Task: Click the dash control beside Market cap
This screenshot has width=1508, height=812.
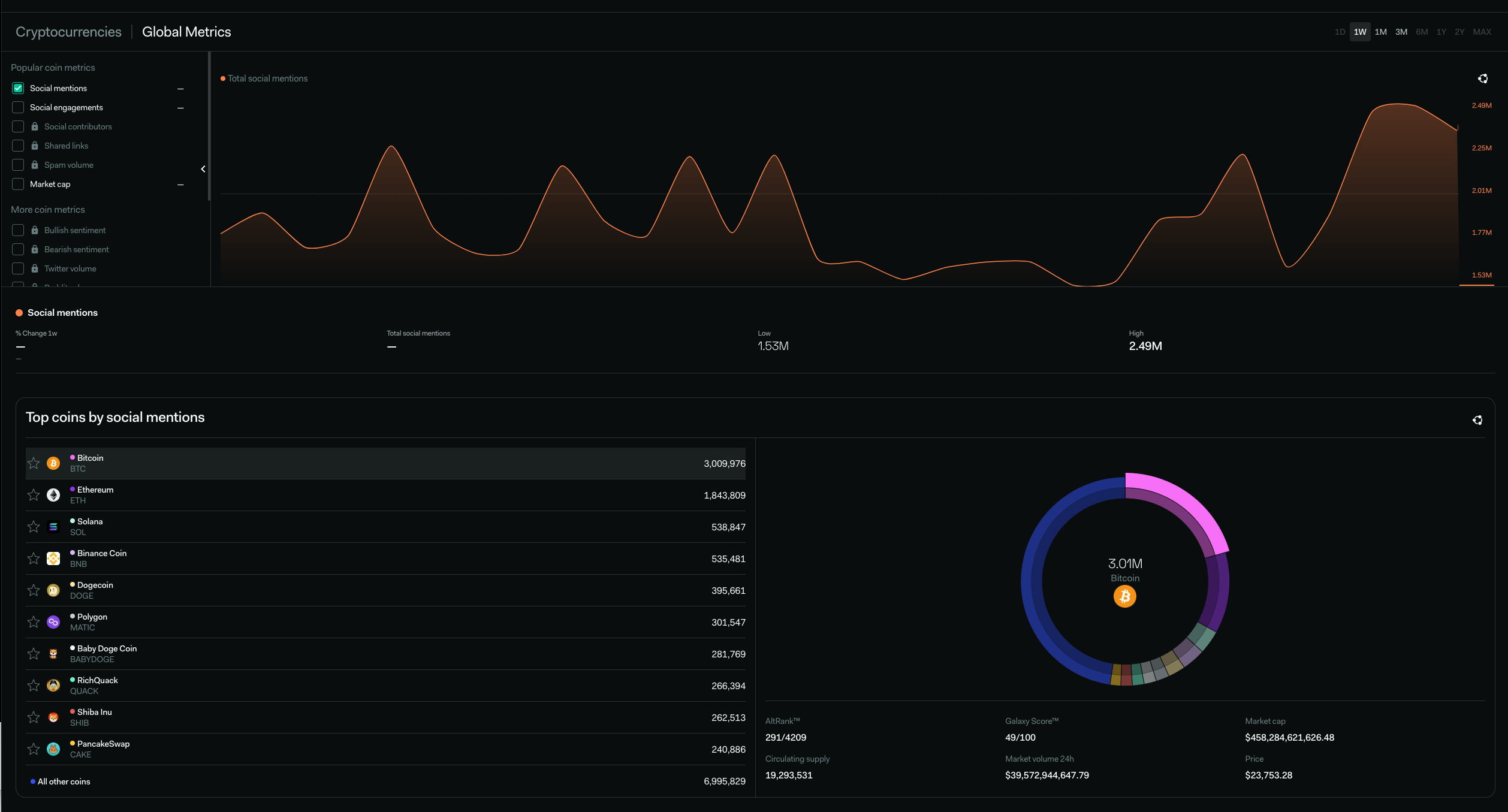Action: tap(180, 185)
